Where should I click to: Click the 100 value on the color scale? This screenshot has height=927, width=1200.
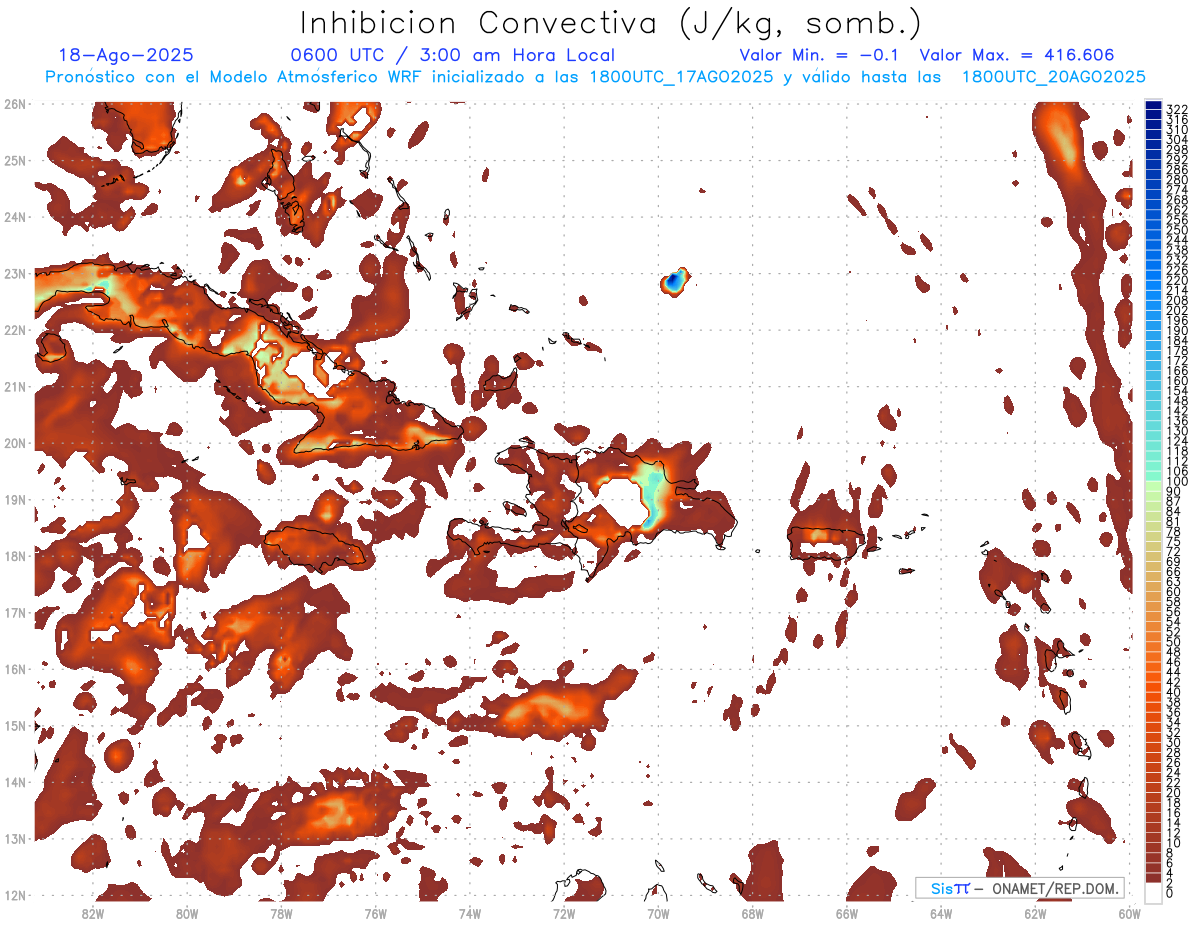point(1177,482)
